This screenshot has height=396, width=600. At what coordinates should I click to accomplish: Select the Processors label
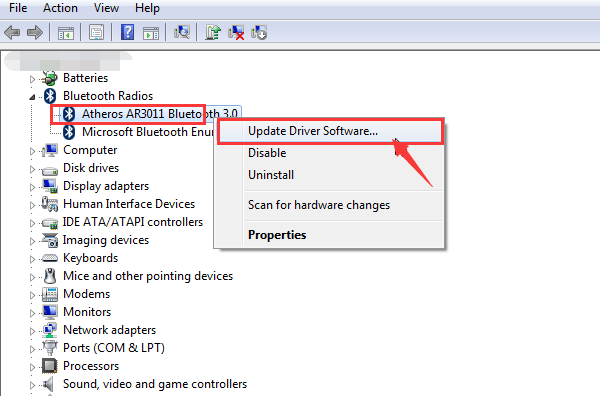click(x=91, y=366)
